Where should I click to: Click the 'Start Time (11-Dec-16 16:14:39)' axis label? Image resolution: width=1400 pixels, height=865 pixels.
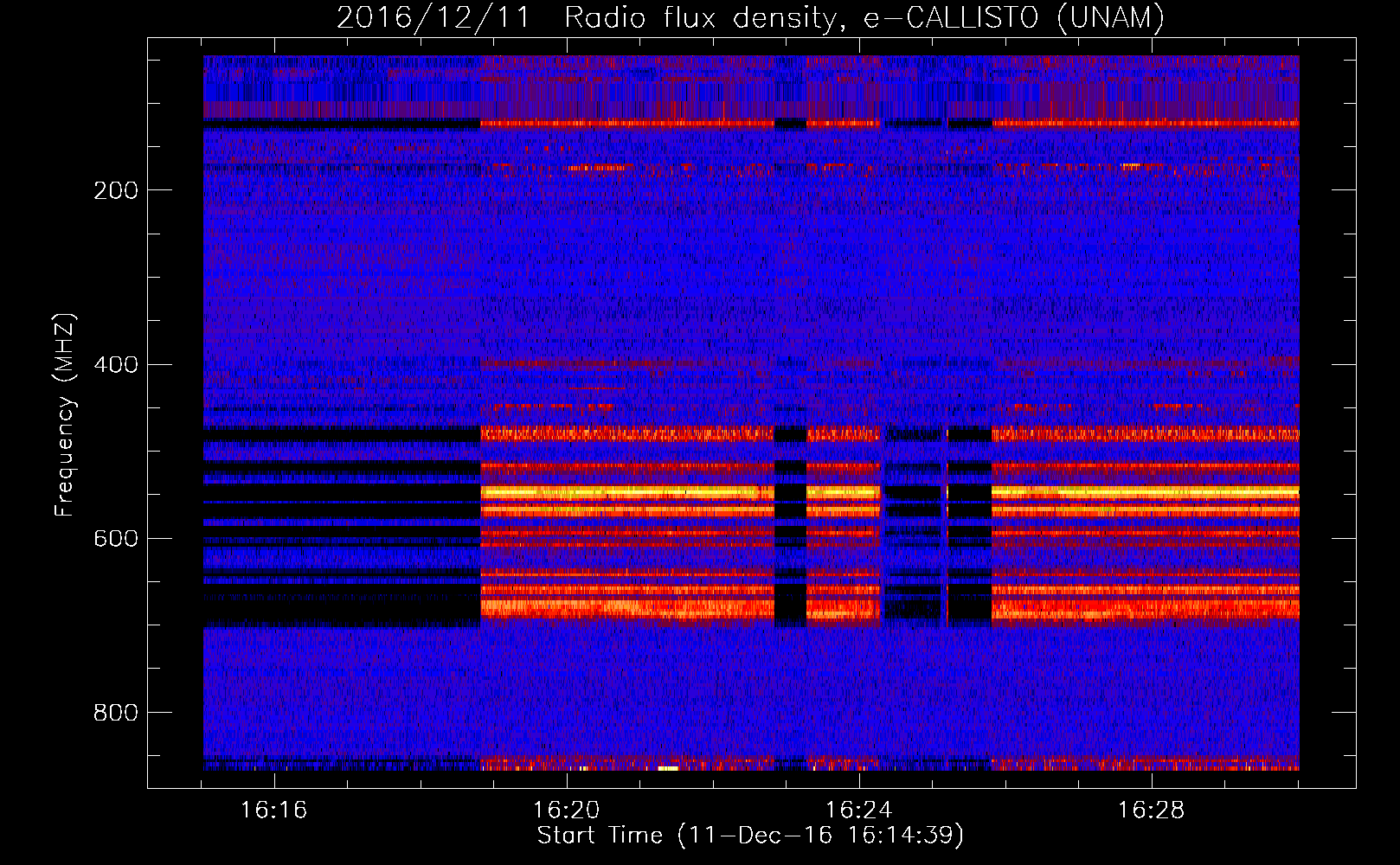pyautogui.click(x=750, y=836)
